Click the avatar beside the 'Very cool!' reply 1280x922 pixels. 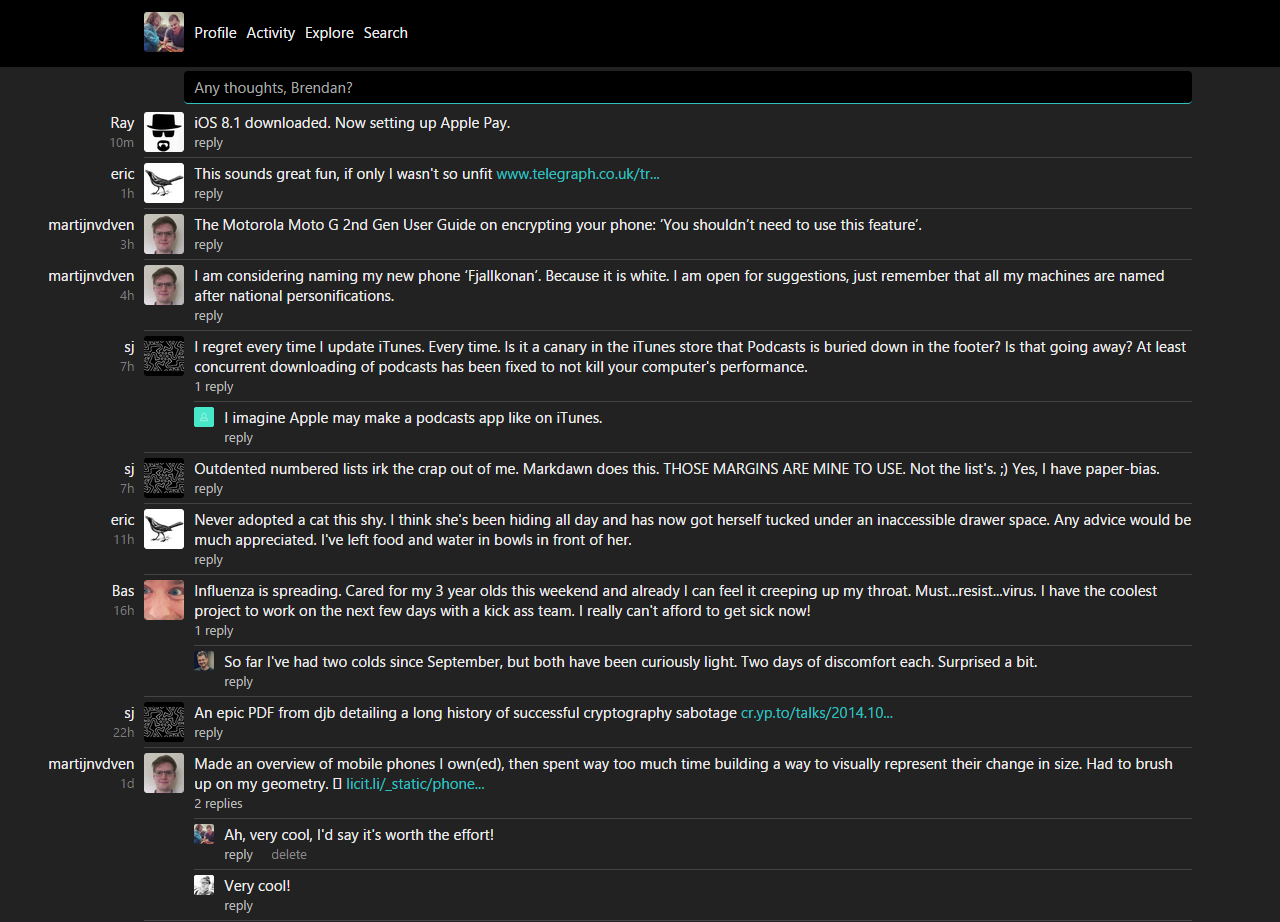click(x=204, y=885)
